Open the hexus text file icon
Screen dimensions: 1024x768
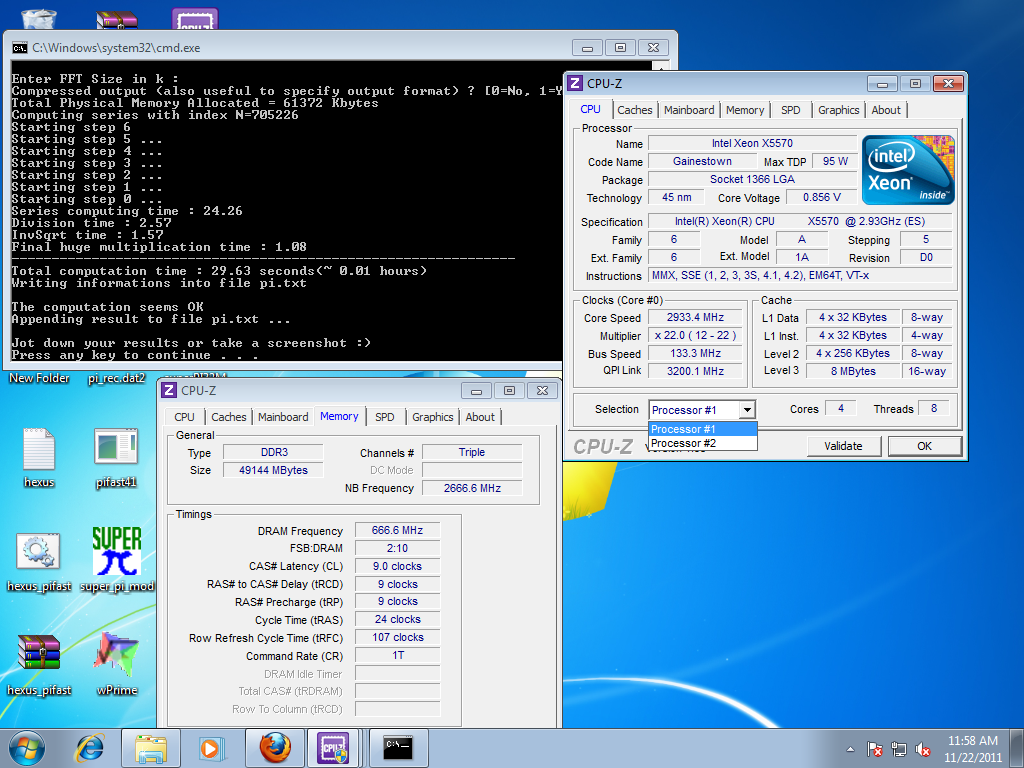click(39, 458)
